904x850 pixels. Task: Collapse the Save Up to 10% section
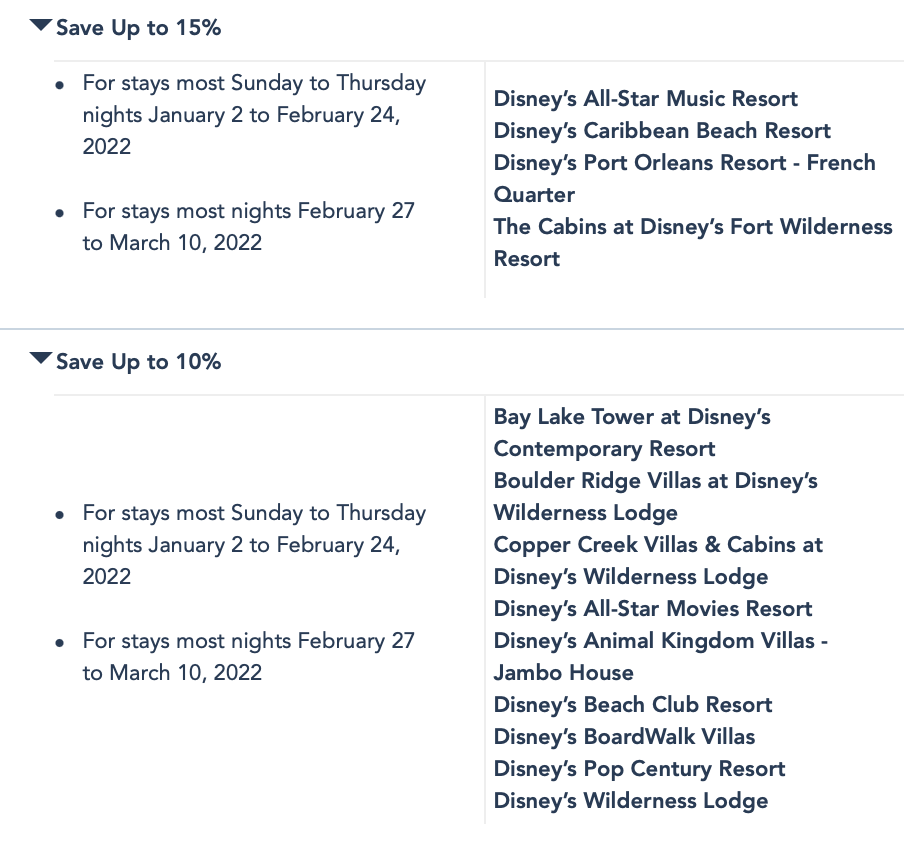(41, 359)
